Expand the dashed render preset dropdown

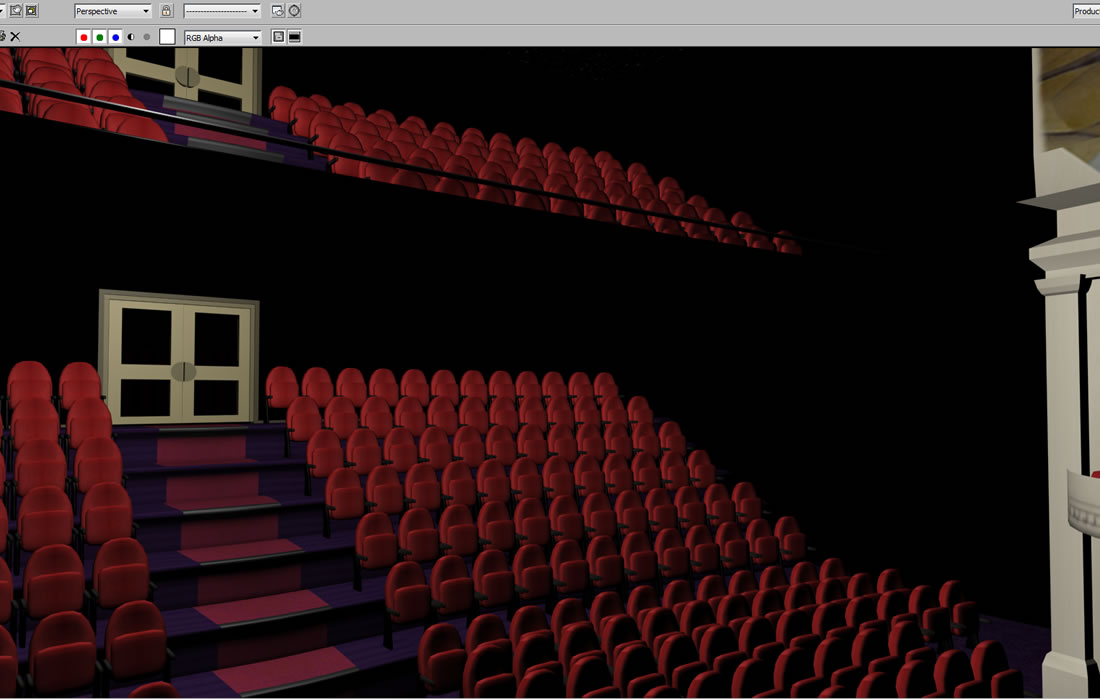(222, 11)
